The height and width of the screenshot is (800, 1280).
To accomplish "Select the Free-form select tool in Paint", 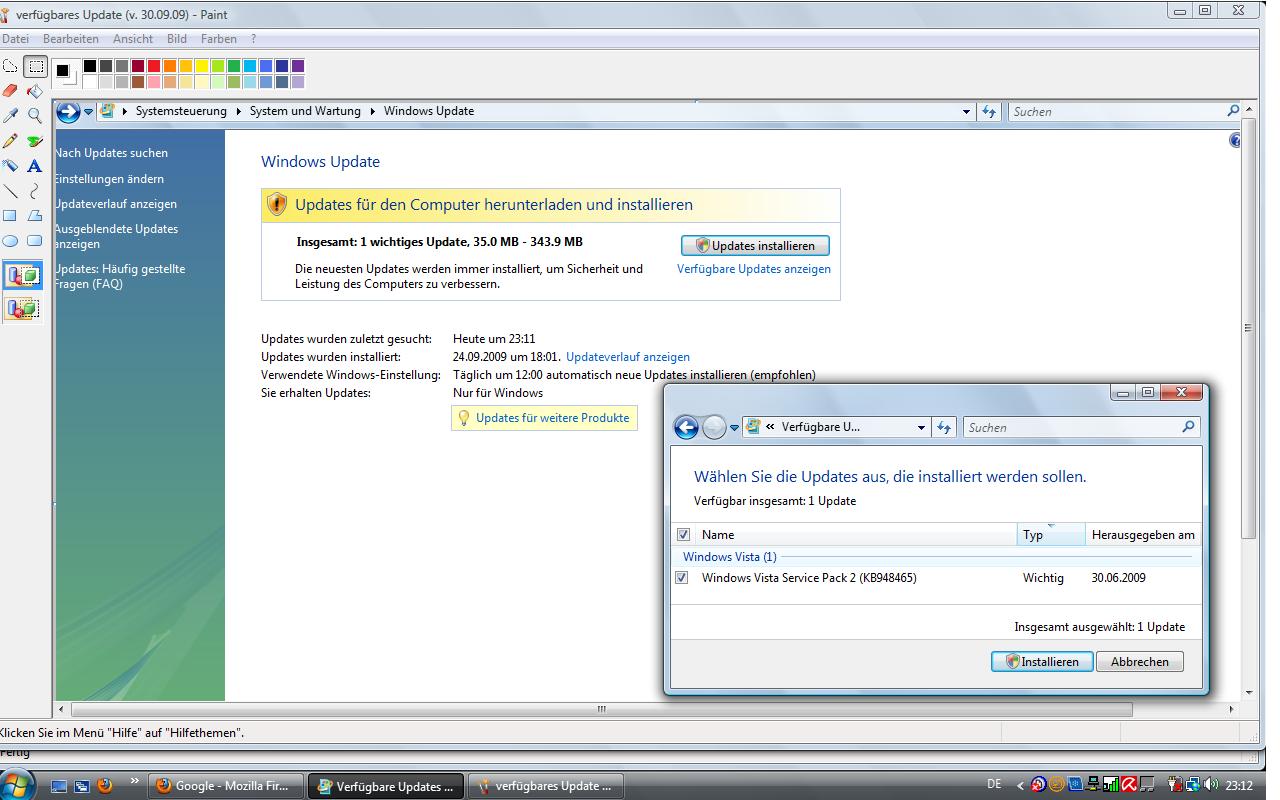I will point(10,67).
